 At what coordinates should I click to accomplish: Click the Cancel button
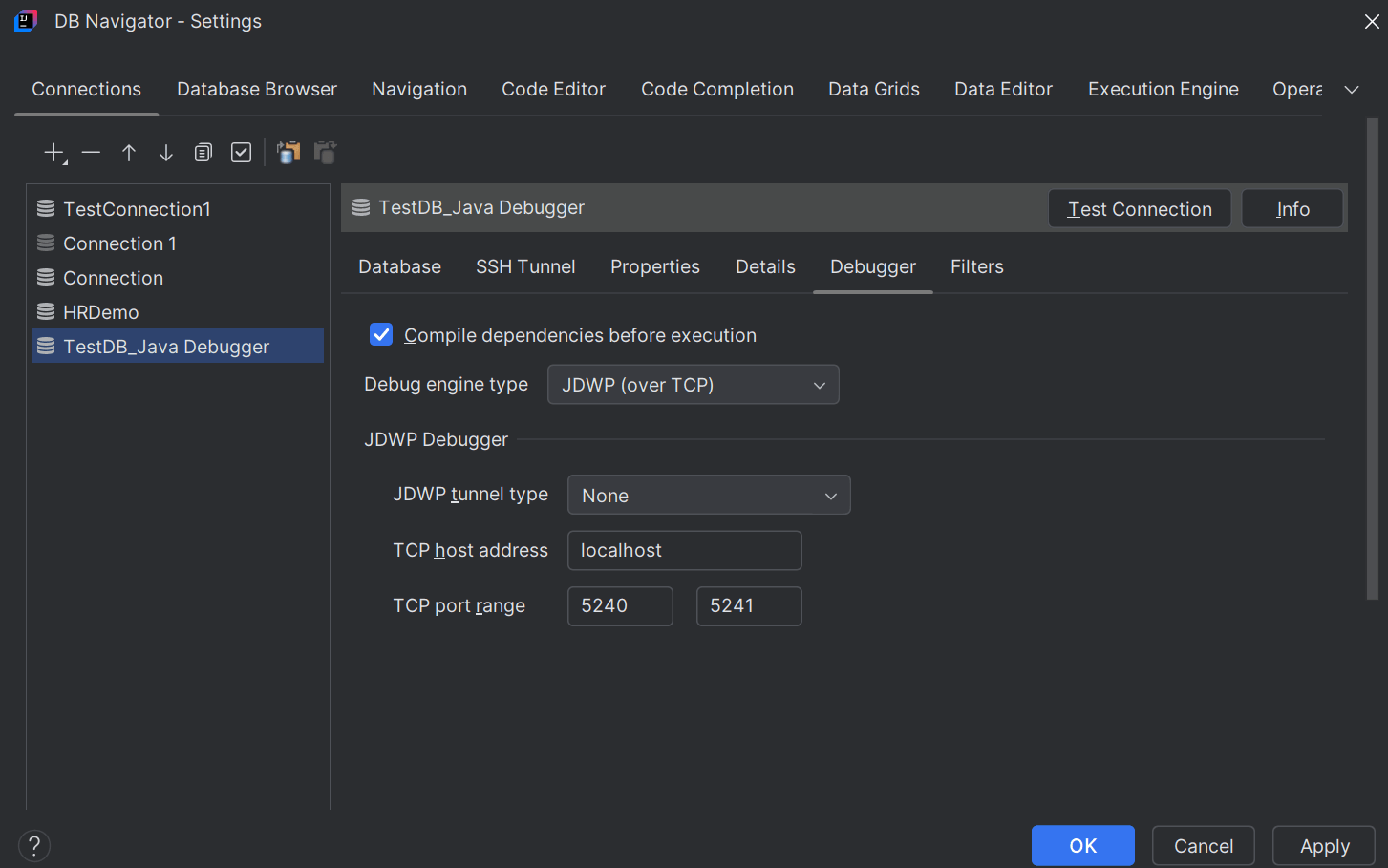point(1204,846)
